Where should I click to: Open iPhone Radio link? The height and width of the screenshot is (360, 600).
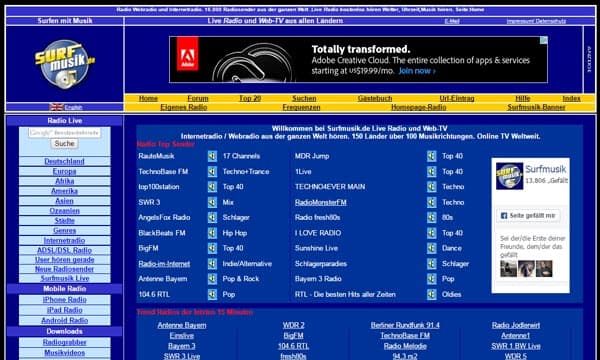64,300
